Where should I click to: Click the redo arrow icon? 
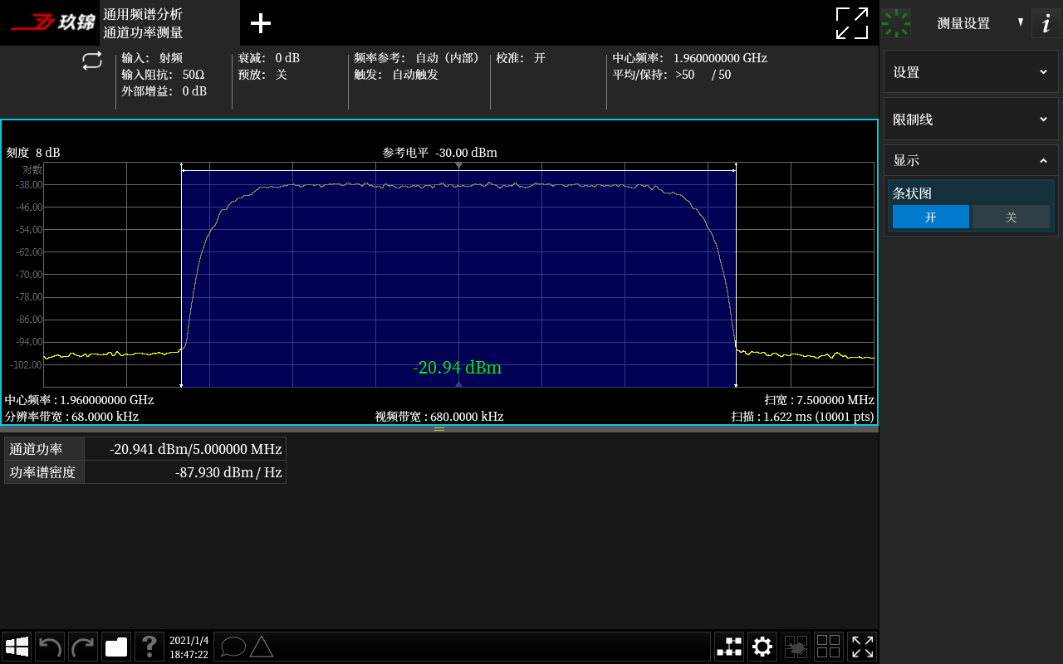83,646
